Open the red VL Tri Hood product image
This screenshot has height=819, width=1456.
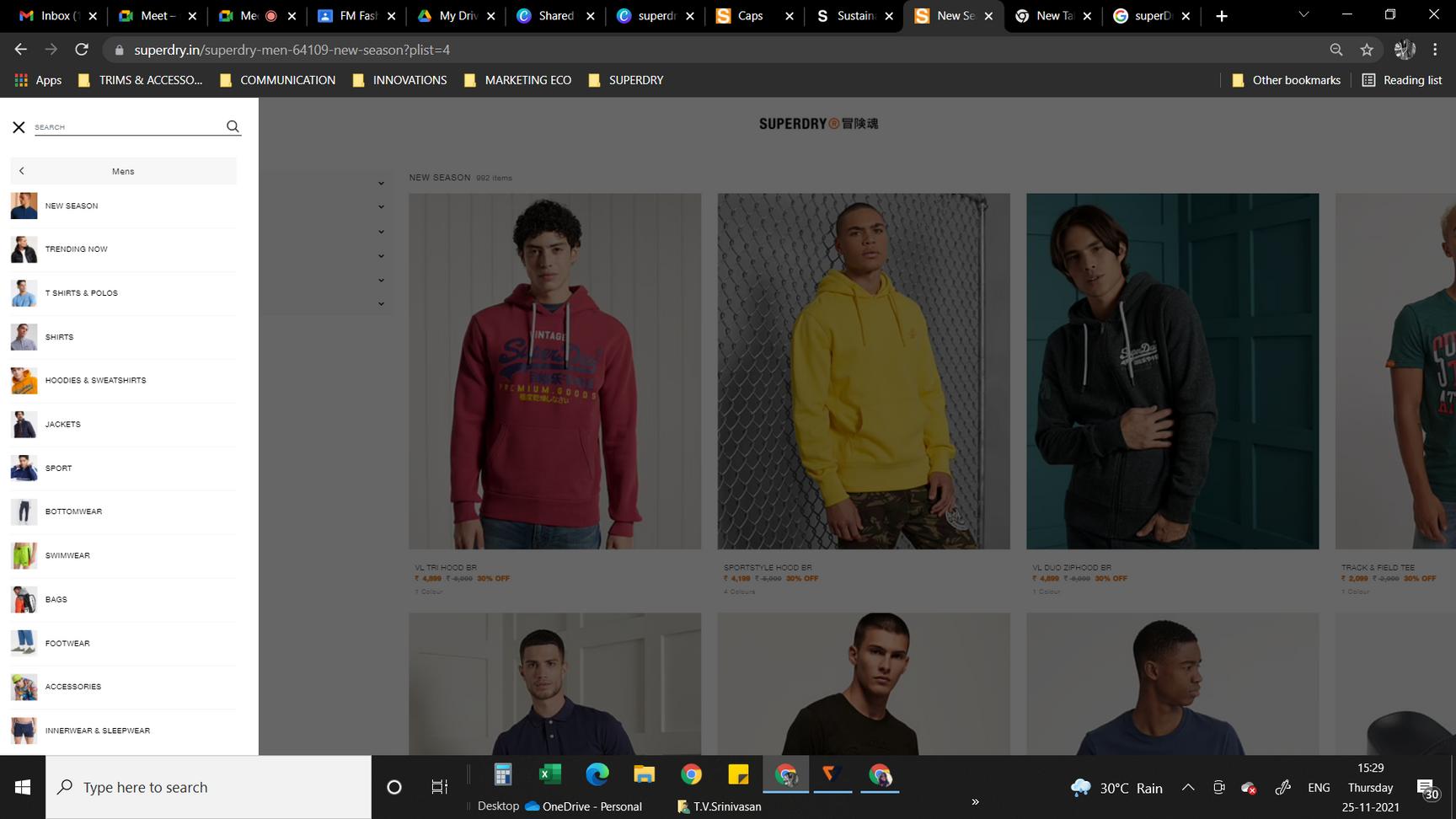pos(555,372)
